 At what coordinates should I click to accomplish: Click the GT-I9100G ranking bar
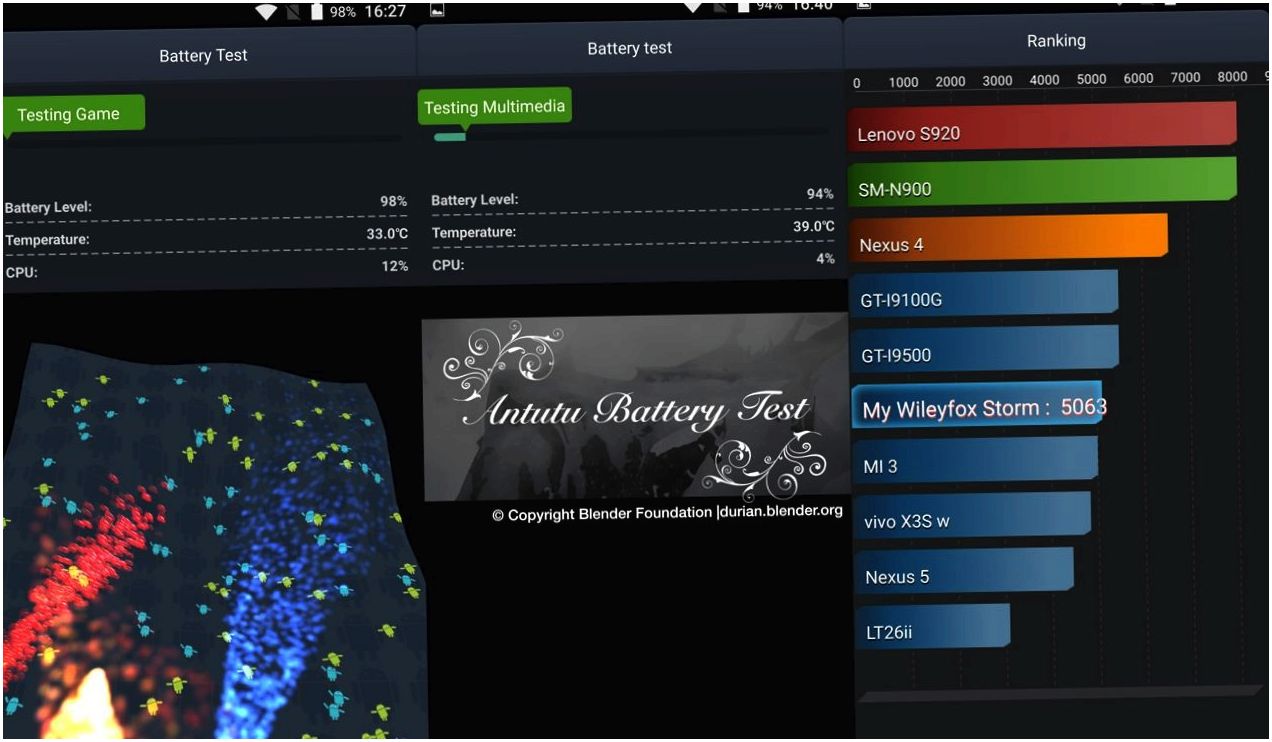pyautogui.click(x=984, y=294)
